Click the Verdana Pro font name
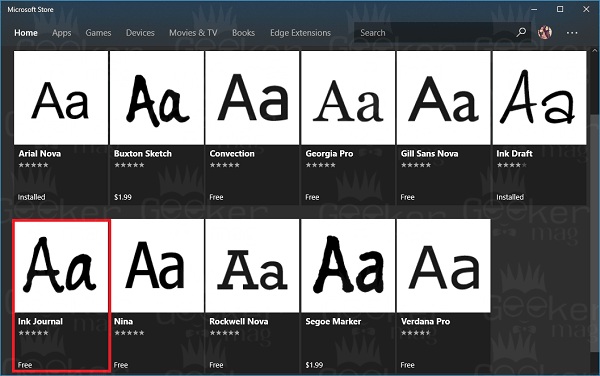The width and height of the screenshot is (600, 376). 425,322
